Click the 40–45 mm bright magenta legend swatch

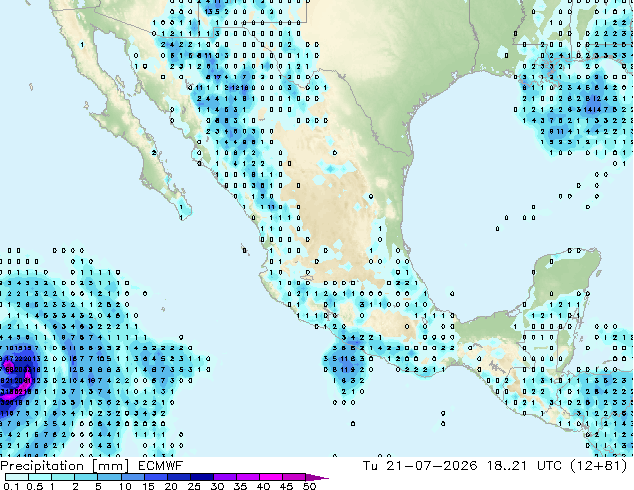[271, 477]
